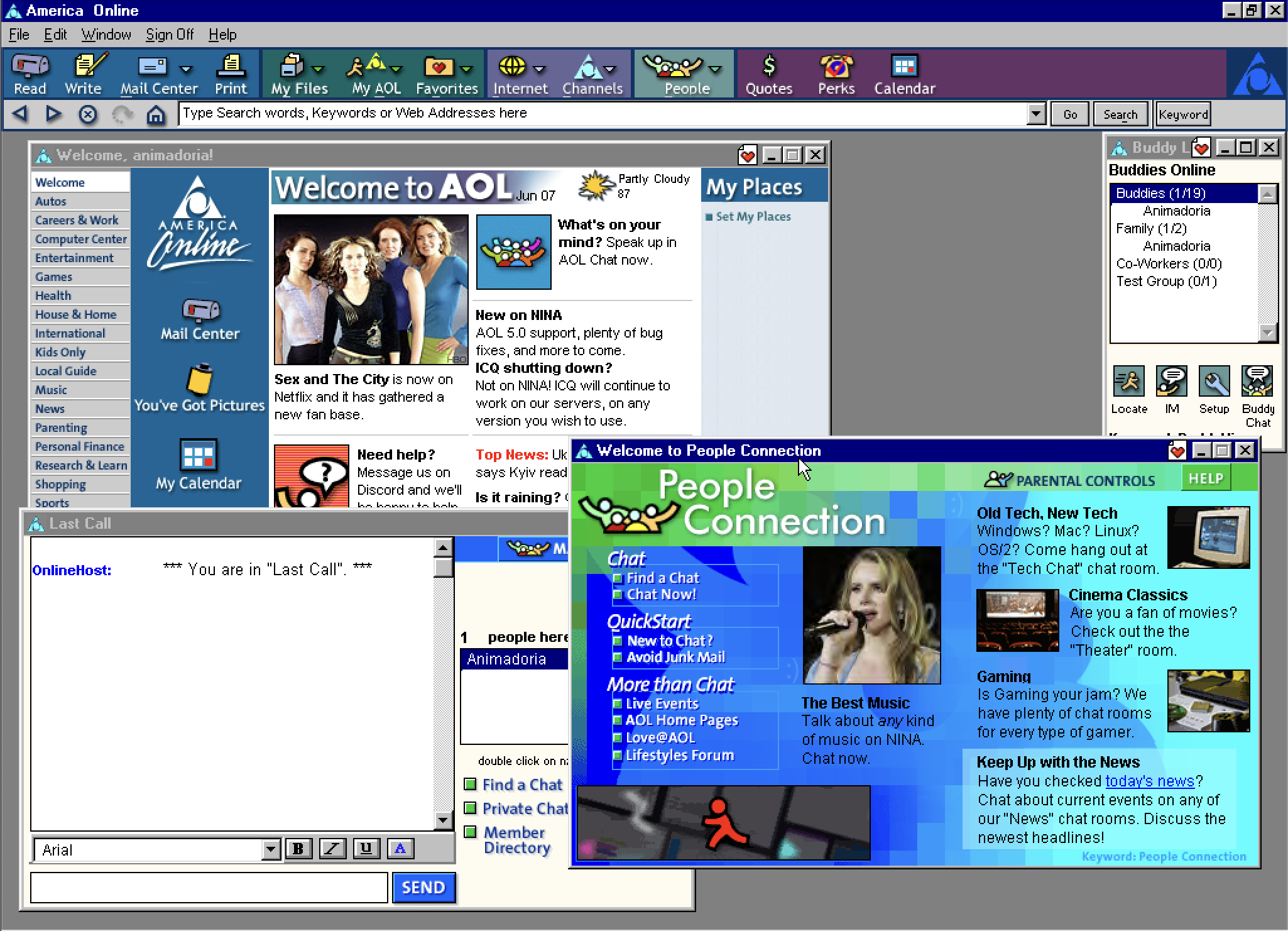Open the Calendar toolbar icon
This screenshot has height=931, width=1288.
905,74
